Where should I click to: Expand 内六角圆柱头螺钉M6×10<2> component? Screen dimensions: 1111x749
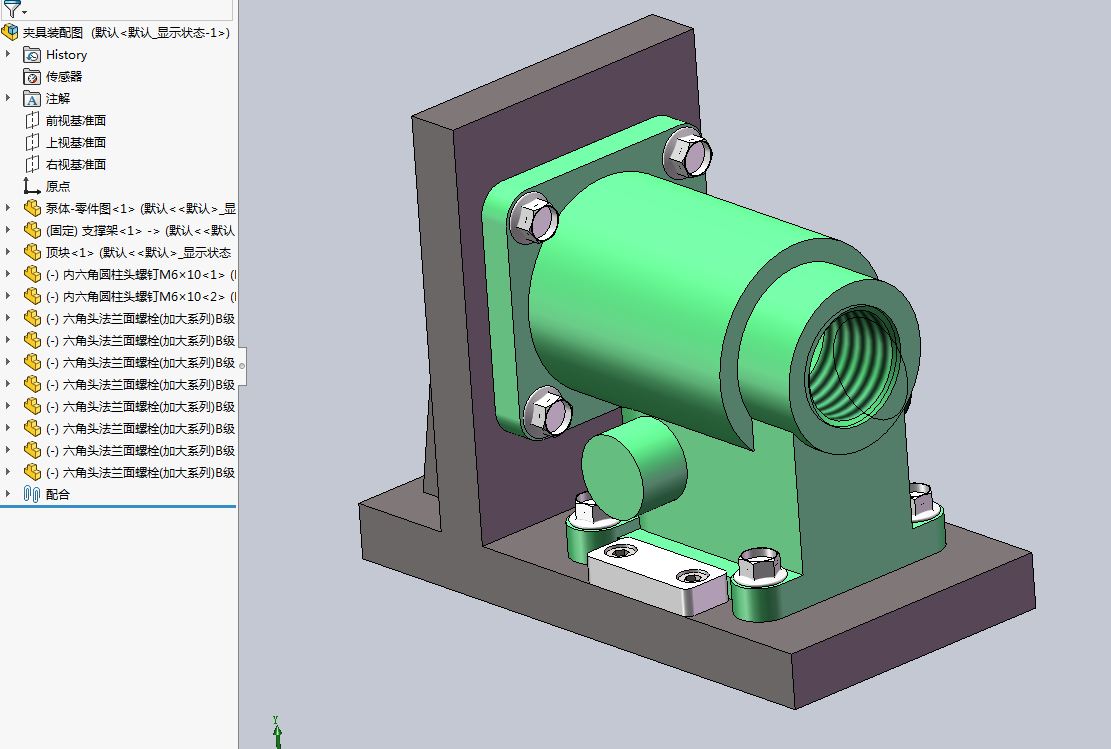click(8, 295)
